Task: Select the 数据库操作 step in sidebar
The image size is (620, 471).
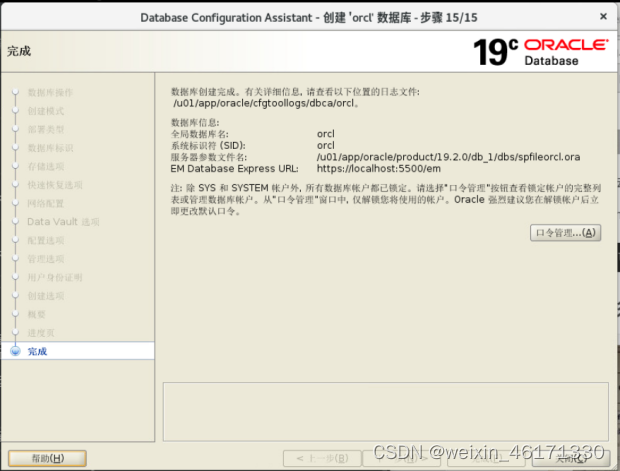Action: pyautogui.click(x=50, y=93)
